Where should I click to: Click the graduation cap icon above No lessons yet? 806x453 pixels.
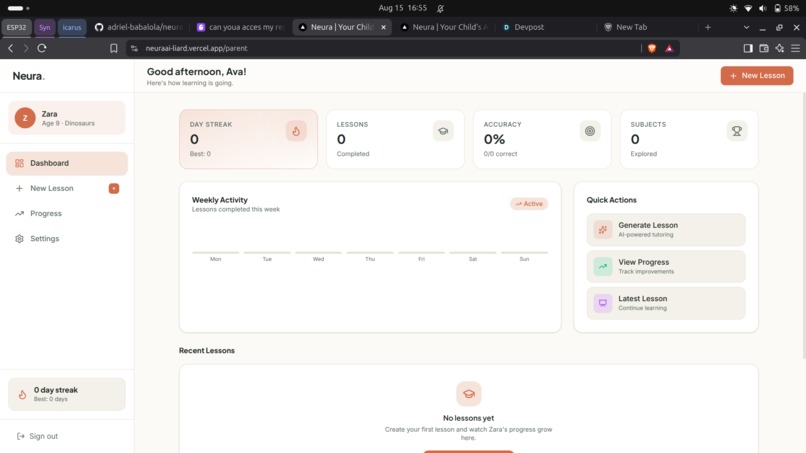468,394
